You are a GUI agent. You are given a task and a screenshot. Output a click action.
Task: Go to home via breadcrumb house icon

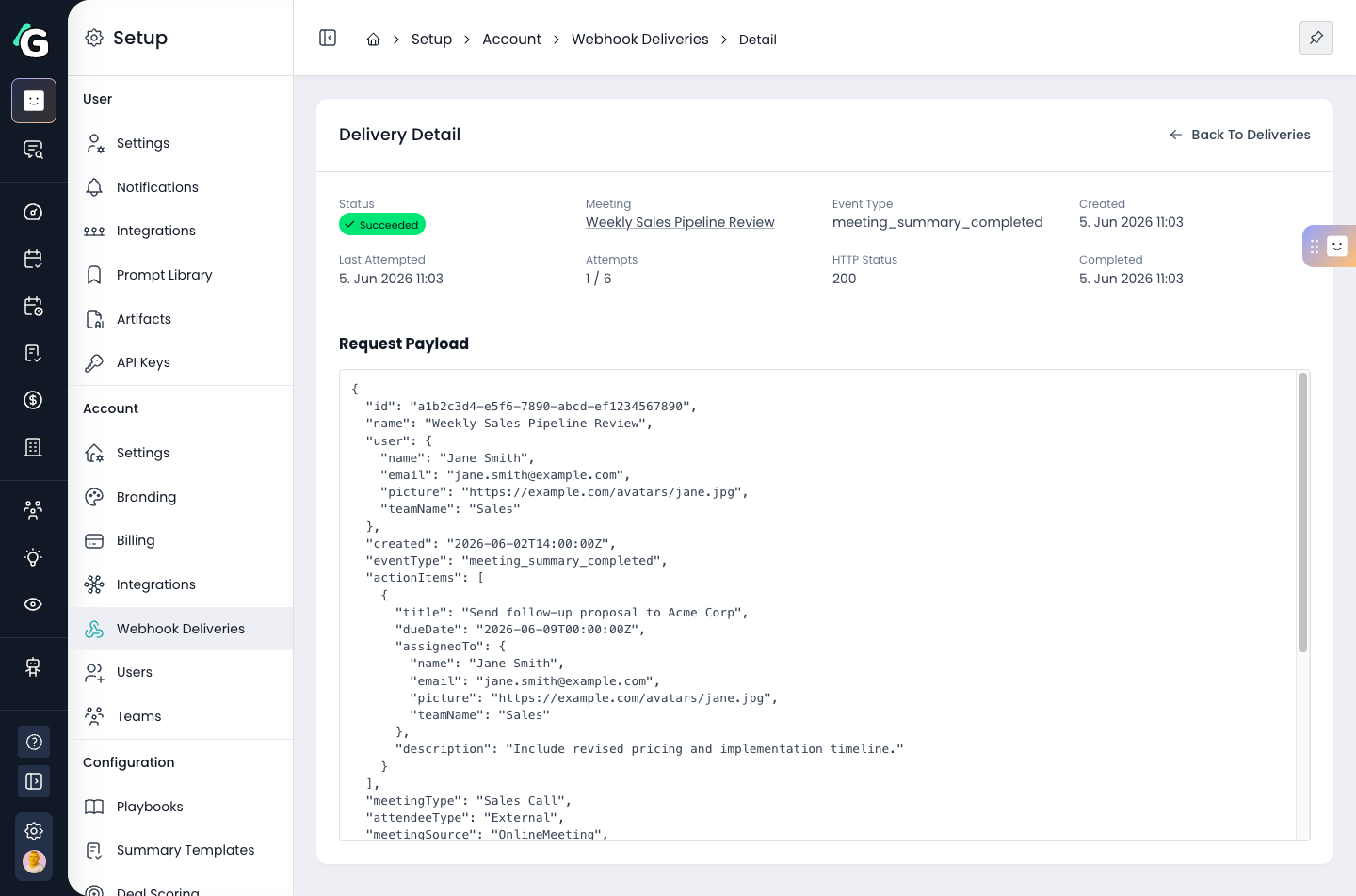[373, 40]
